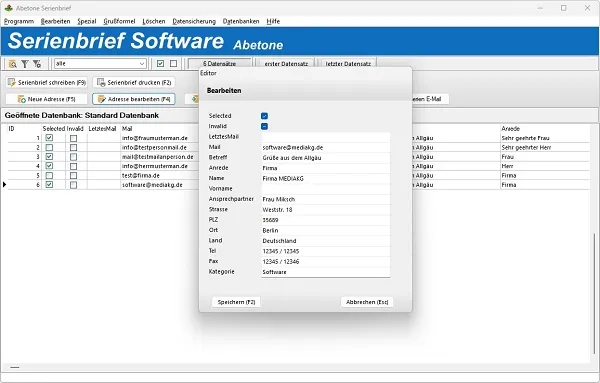Toggle Selected checkbox for row ID 1
Screen dimensions: 600x383
click(x=49, y=138)
